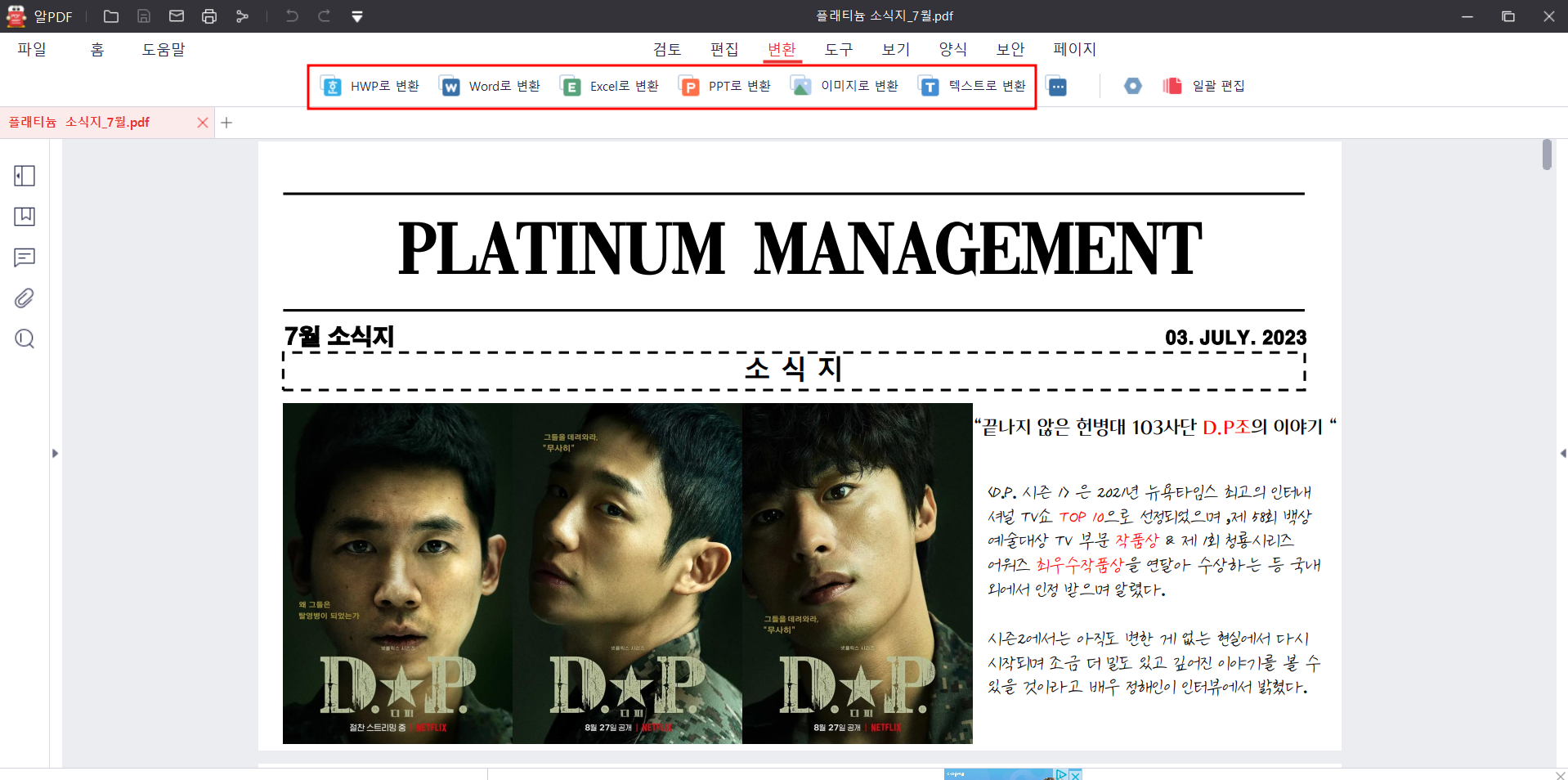Open the 홈 menu
The image size is (1568, 780).
click(97, 50)
